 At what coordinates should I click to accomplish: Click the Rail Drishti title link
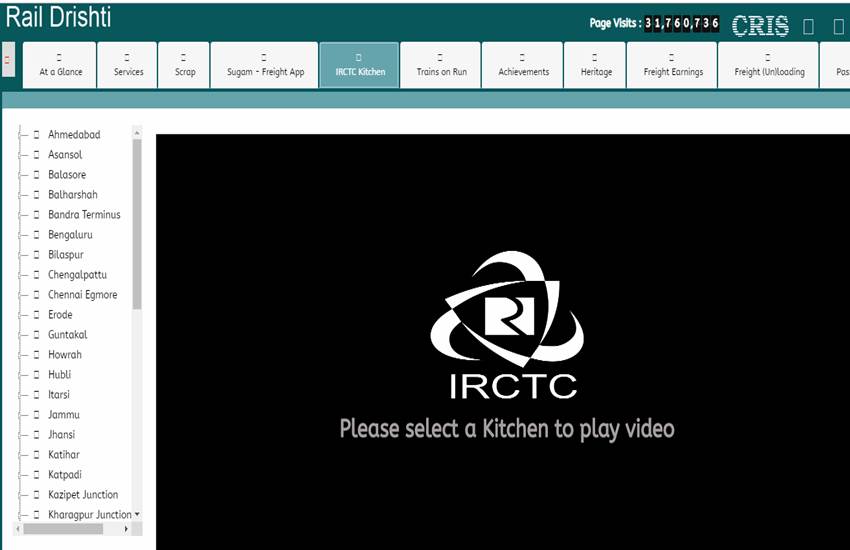click(59, 18)
